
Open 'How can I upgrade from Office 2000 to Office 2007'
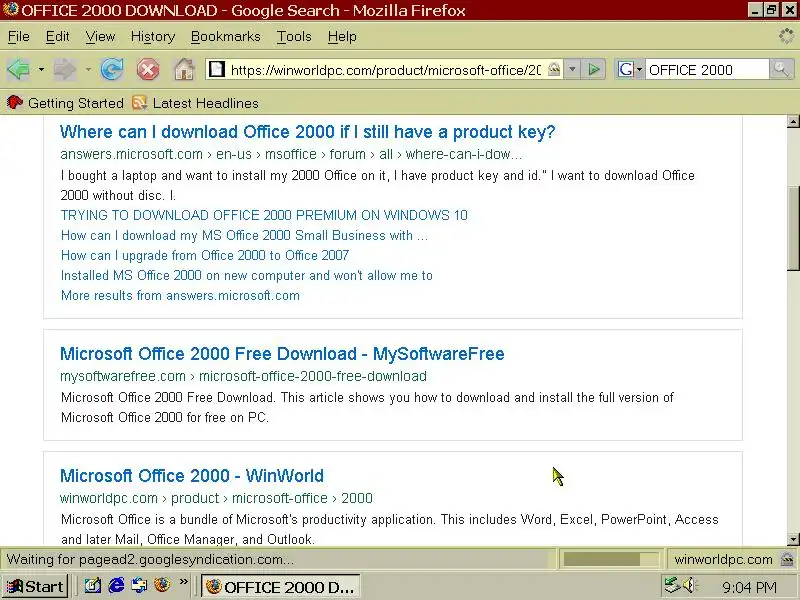(205, 255)
